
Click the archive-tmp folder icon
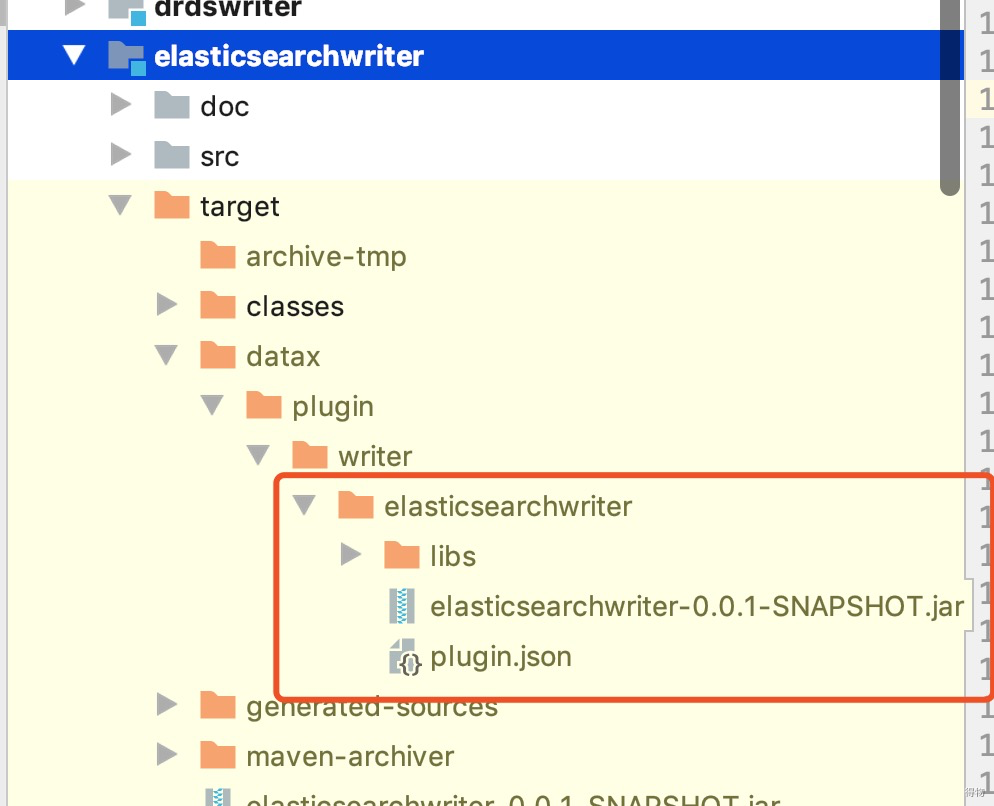216,256
